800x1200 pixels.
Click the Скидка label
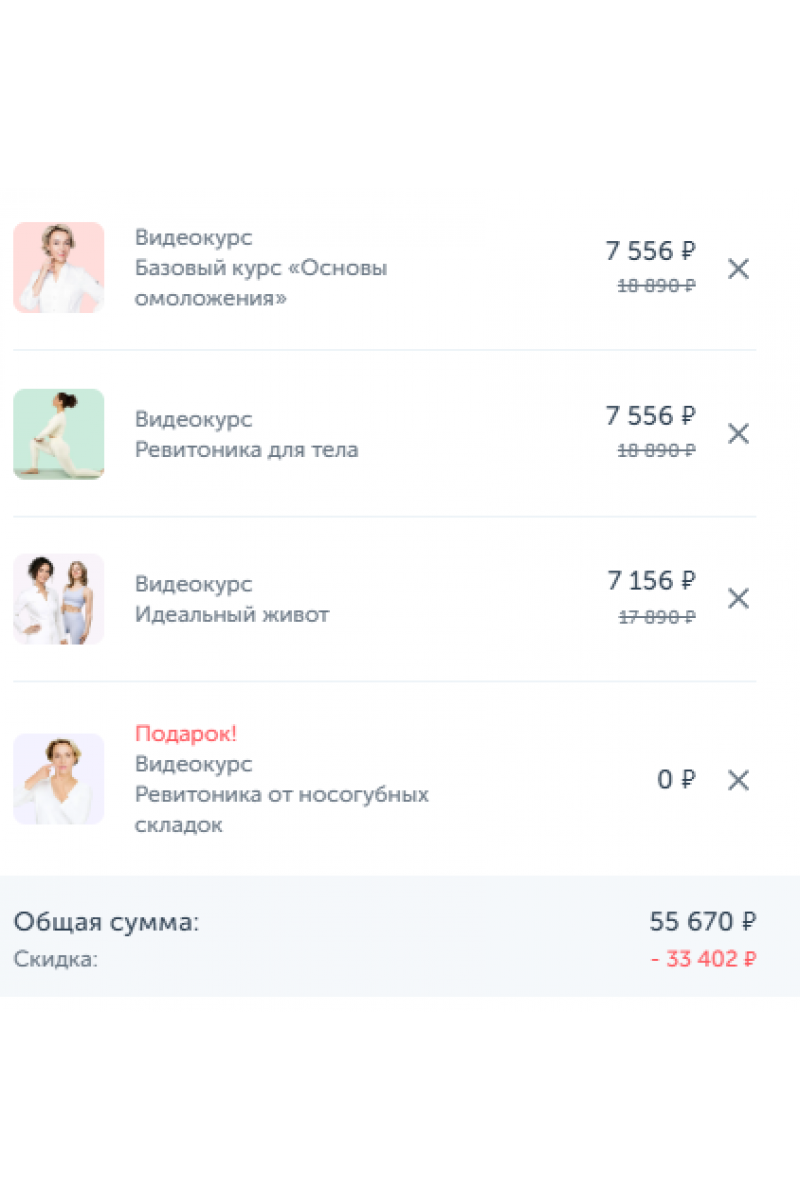point(55,960)
